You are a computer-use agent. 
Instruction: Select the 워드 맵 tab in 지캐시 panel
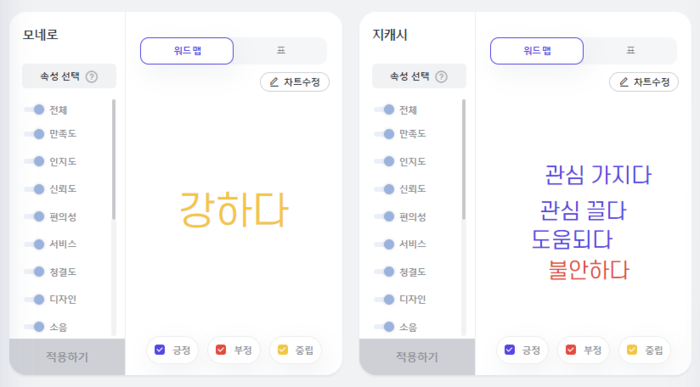[537, 51]
